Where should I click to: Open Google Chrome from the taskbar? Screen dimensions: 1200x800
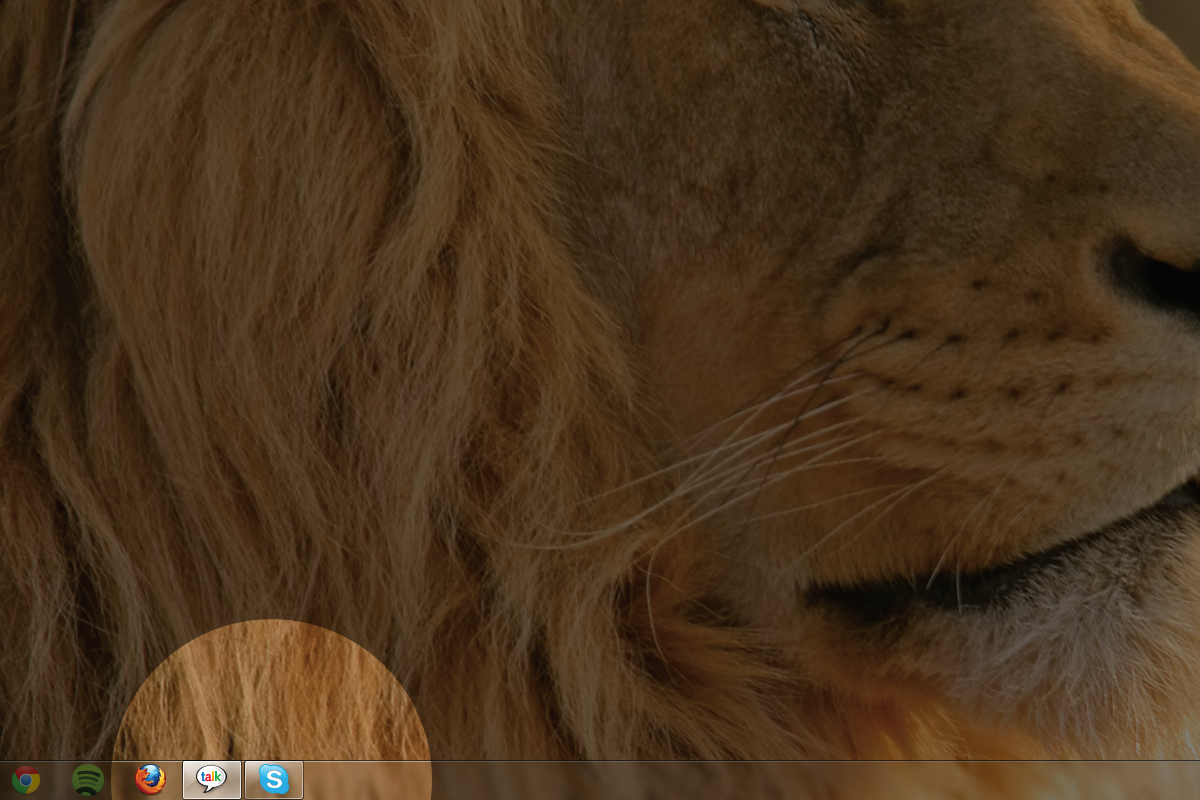pos(26,780)
